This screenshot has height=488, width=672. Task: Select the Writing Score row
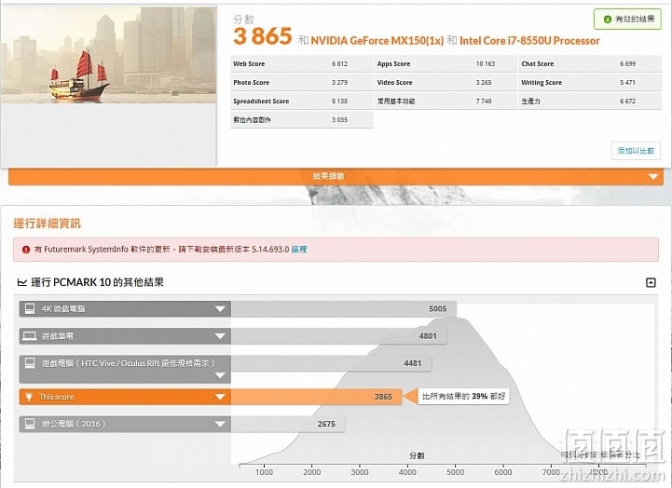[x=590, y=82]
